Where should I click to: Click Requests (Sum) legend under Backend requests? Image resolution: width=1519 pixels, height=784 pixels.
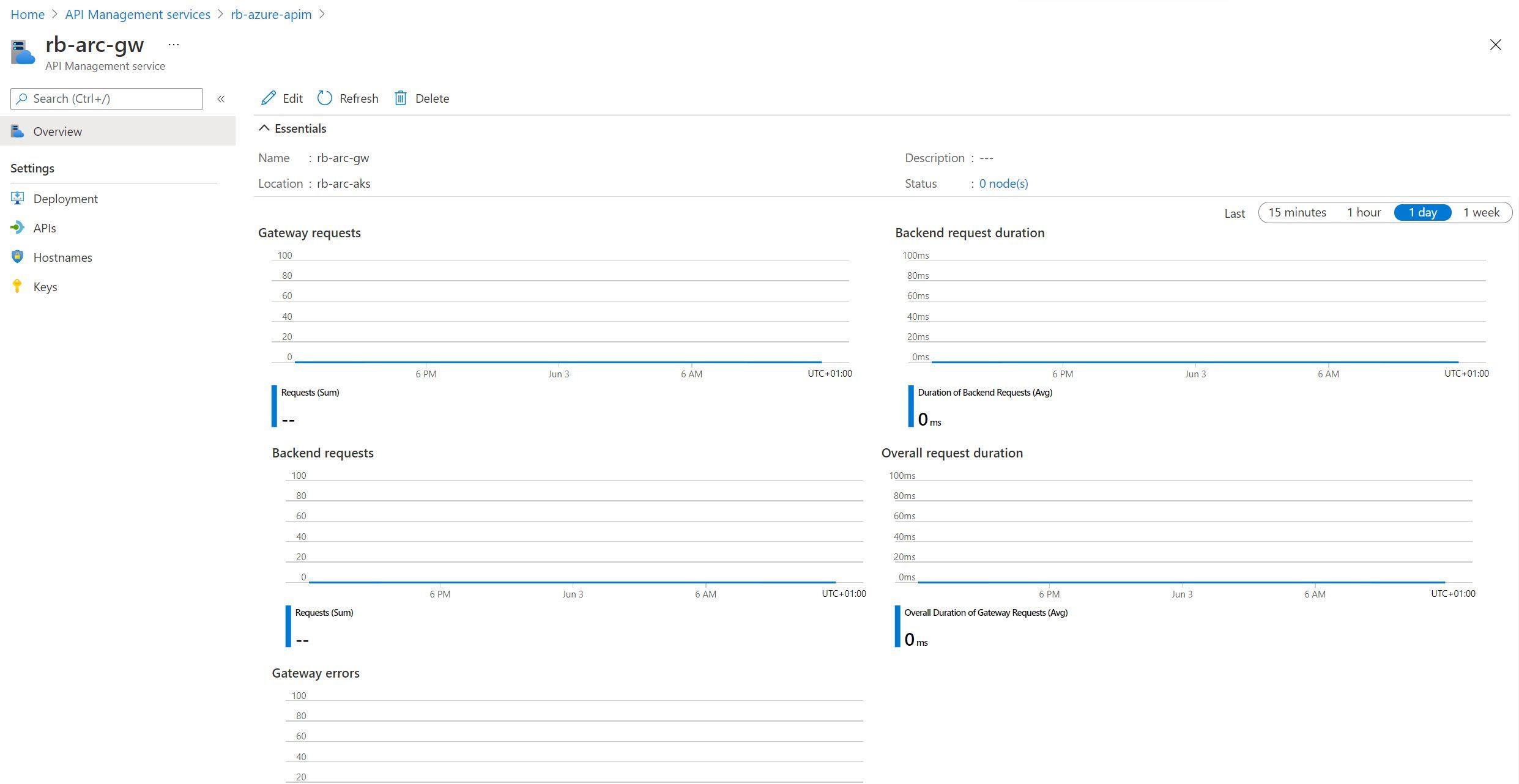coord(324,612)
